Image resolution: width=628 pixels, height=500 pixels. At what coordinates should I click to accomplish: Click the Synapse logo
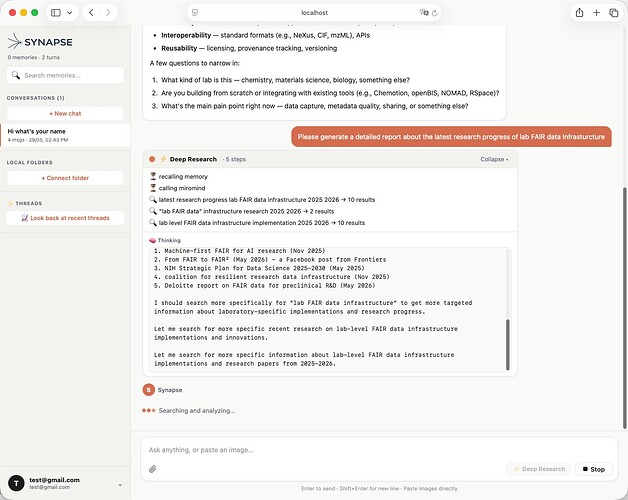click(40, 42)
